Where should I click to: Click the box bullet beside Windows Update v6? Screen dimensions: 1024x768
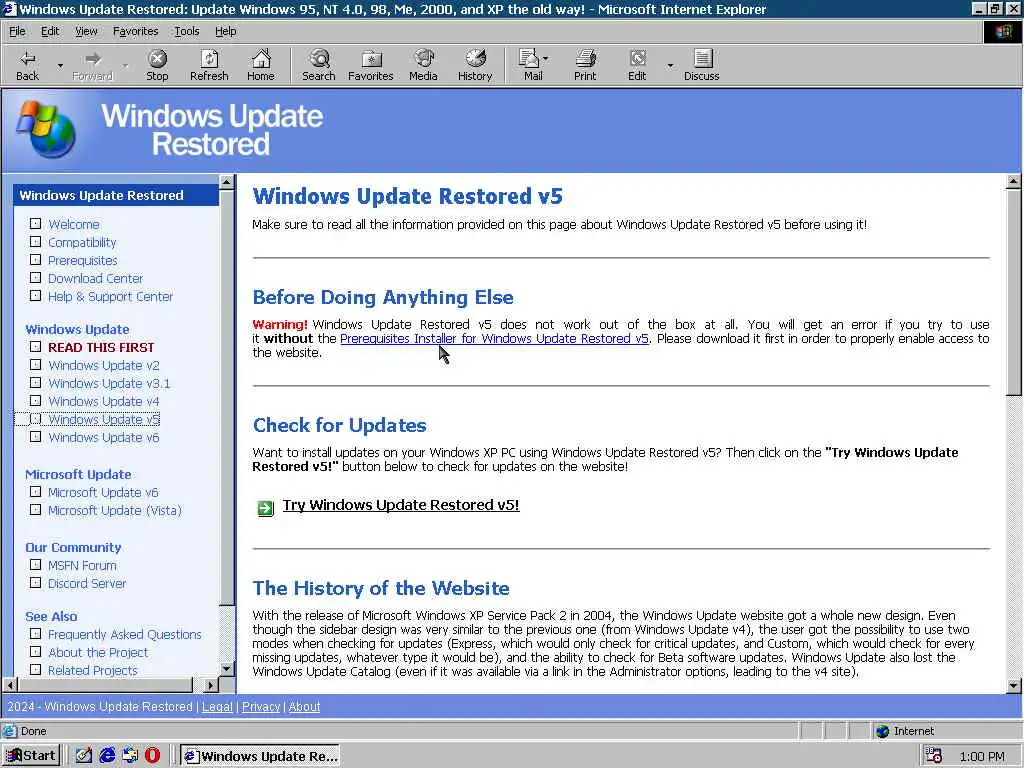(35, 437)
